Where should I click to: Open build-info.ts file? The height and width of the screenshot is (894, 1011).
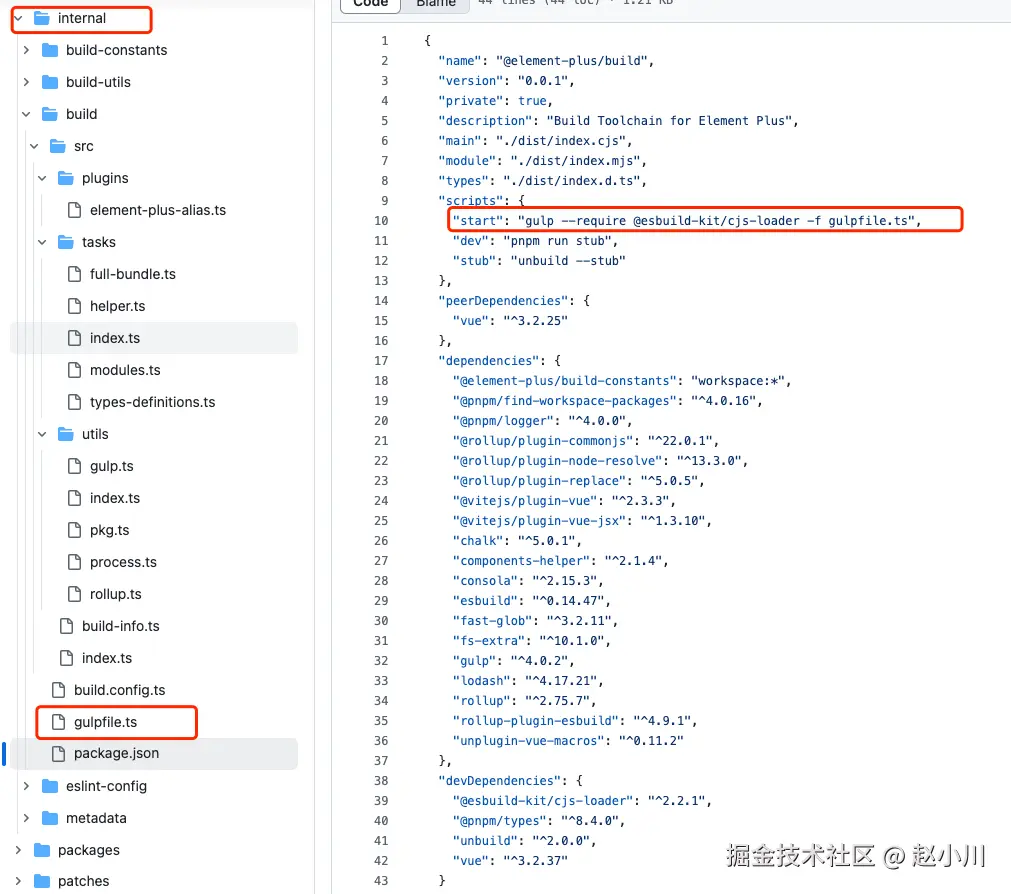tap(121, 626)
